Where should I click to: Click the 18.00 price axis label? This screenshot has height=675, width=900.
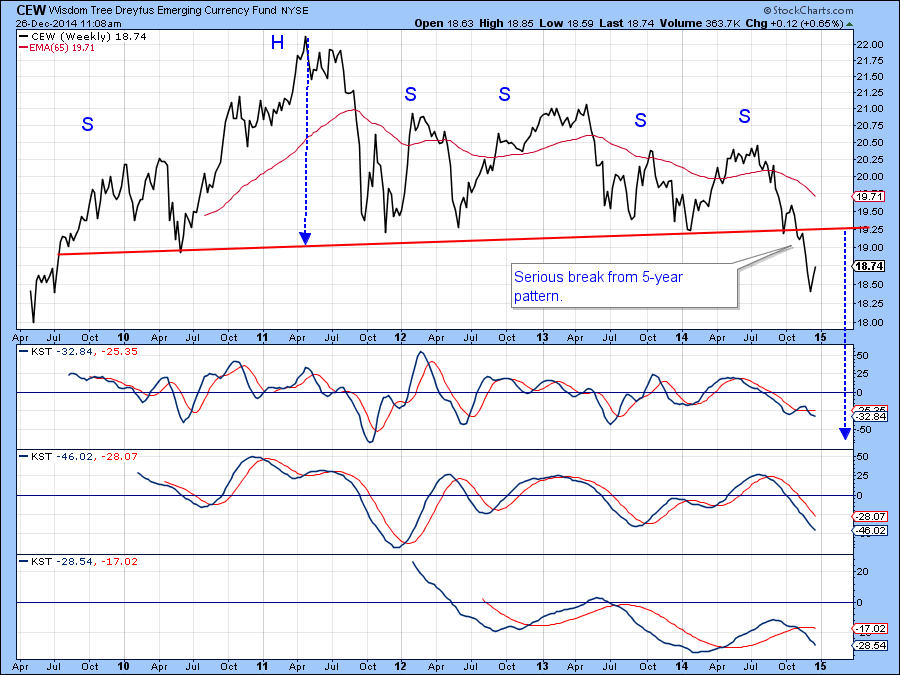(869, 323)
